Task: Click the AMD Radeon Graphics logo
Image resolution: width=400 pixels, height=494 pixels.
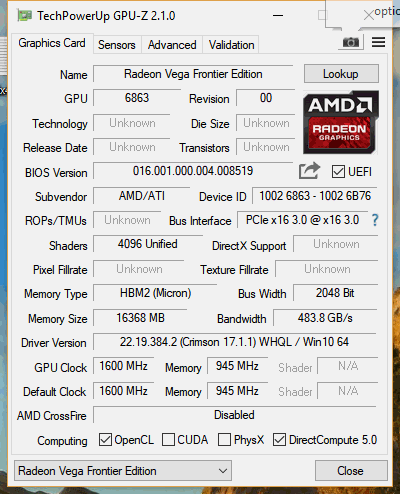Action: pyautogui.click(x=341, y=122)
